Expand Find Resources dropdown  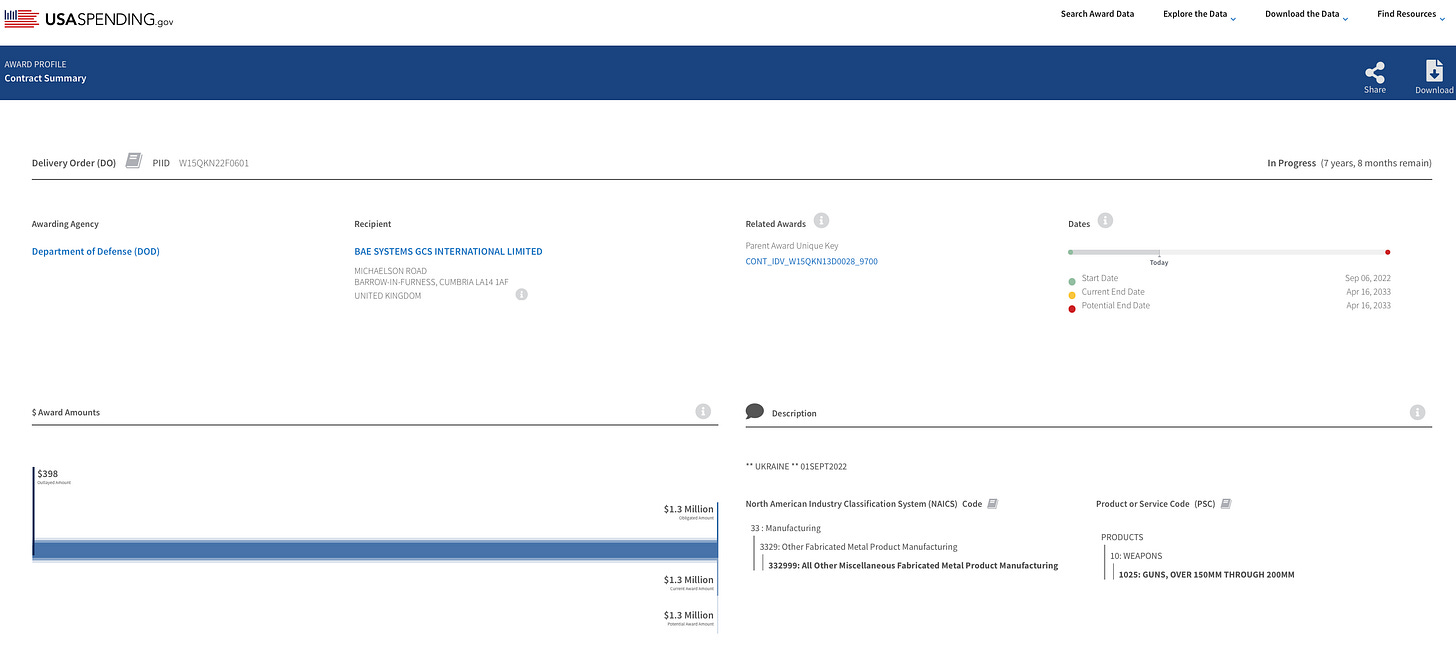(1411, 15)
